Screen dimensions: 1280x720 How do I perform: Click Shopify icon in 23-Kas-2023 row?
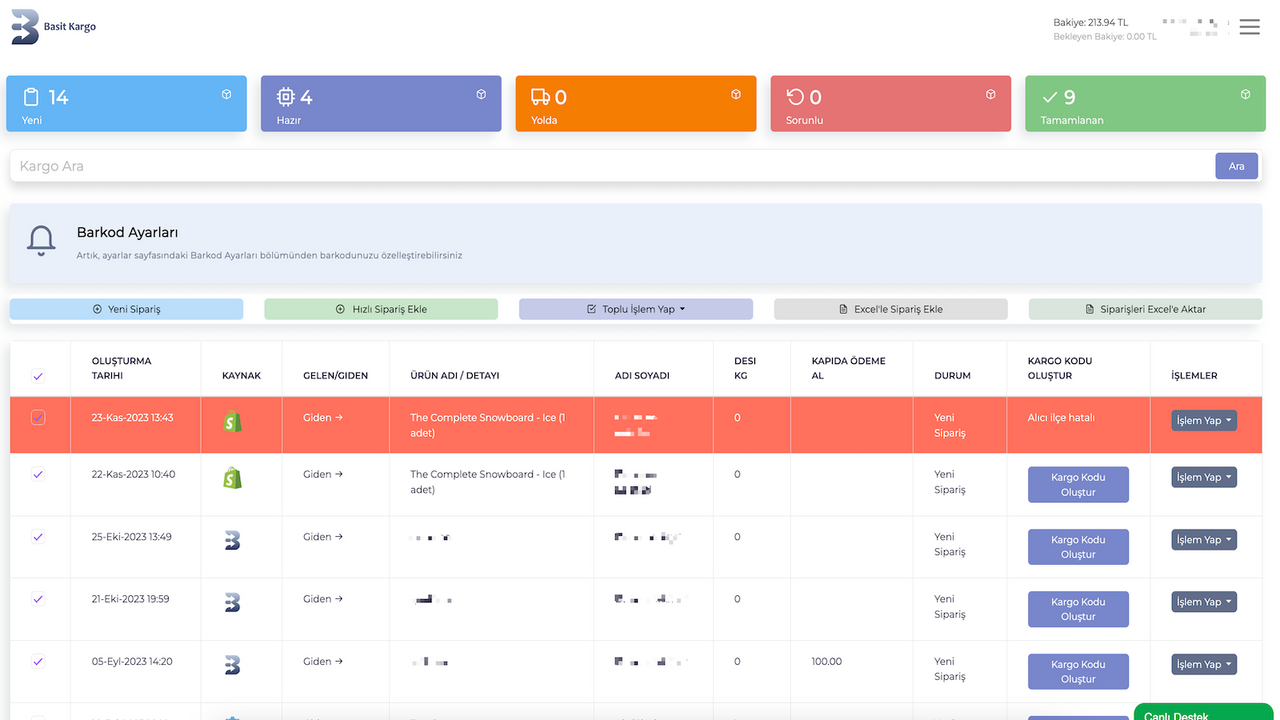(232, 421)
